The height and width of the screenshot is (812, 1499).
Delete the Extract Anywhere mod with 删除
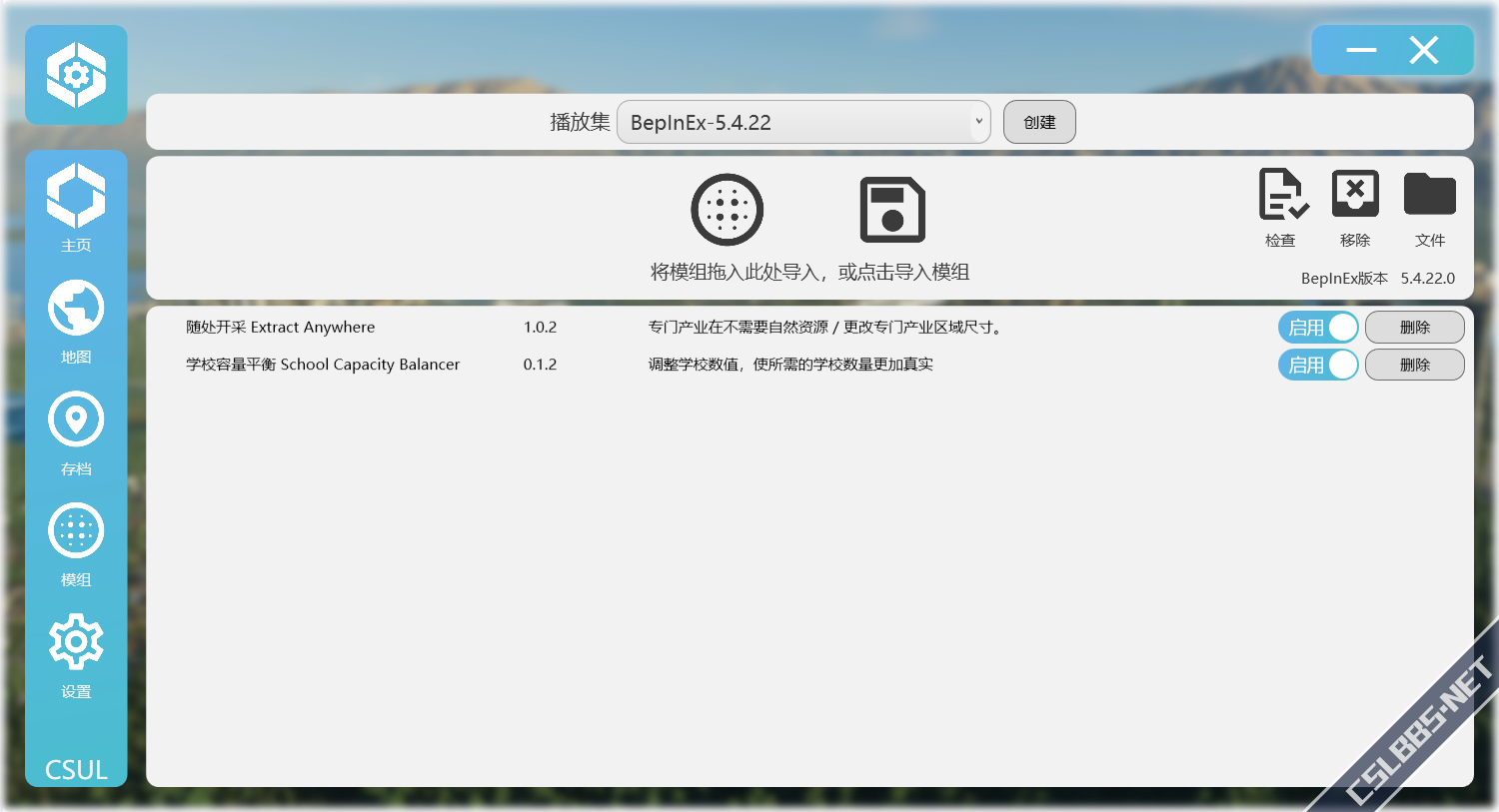pos(1415,328)
